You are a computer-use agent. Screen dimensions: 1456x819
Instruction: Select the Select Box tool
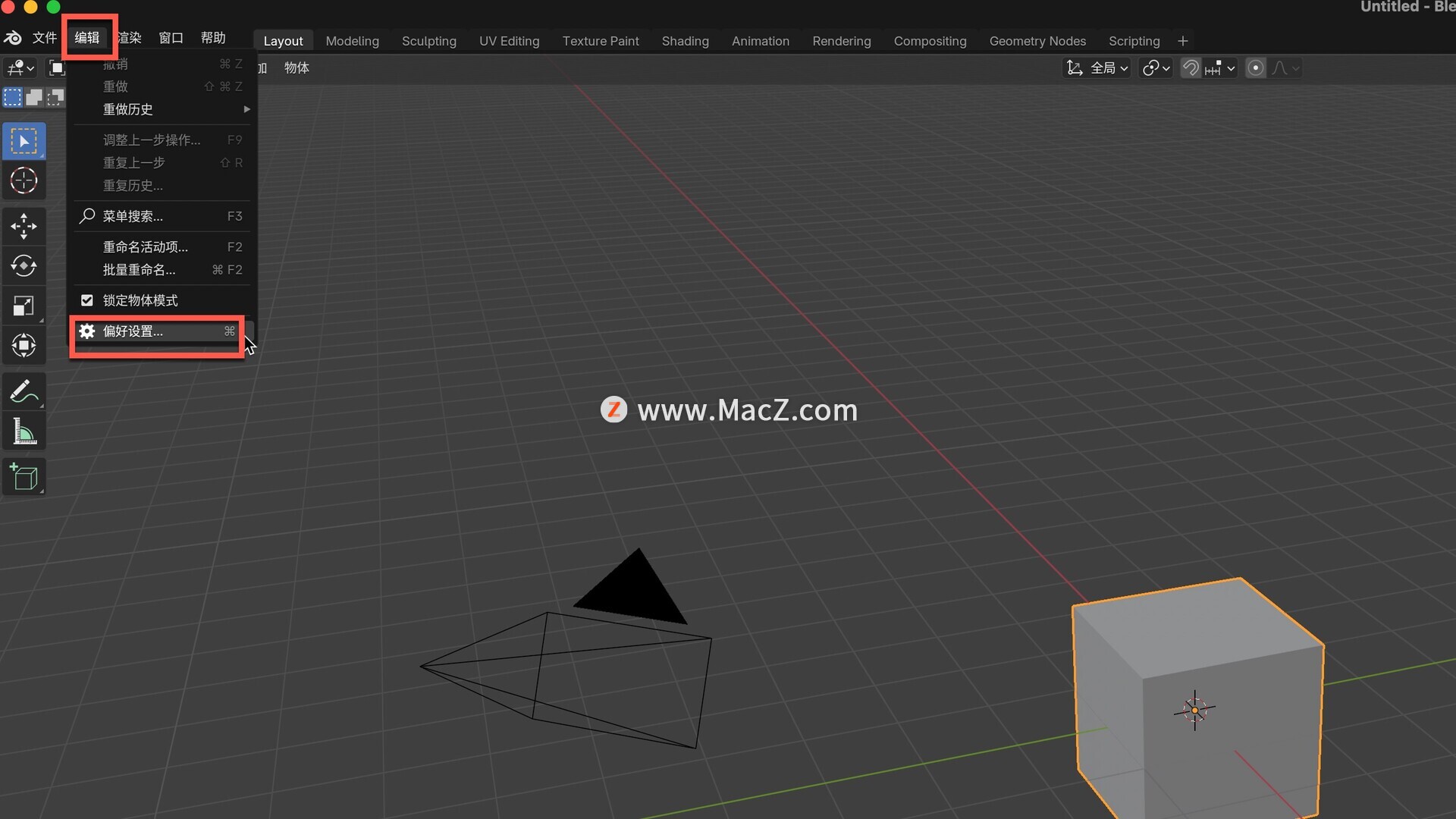tap(24, 141)
